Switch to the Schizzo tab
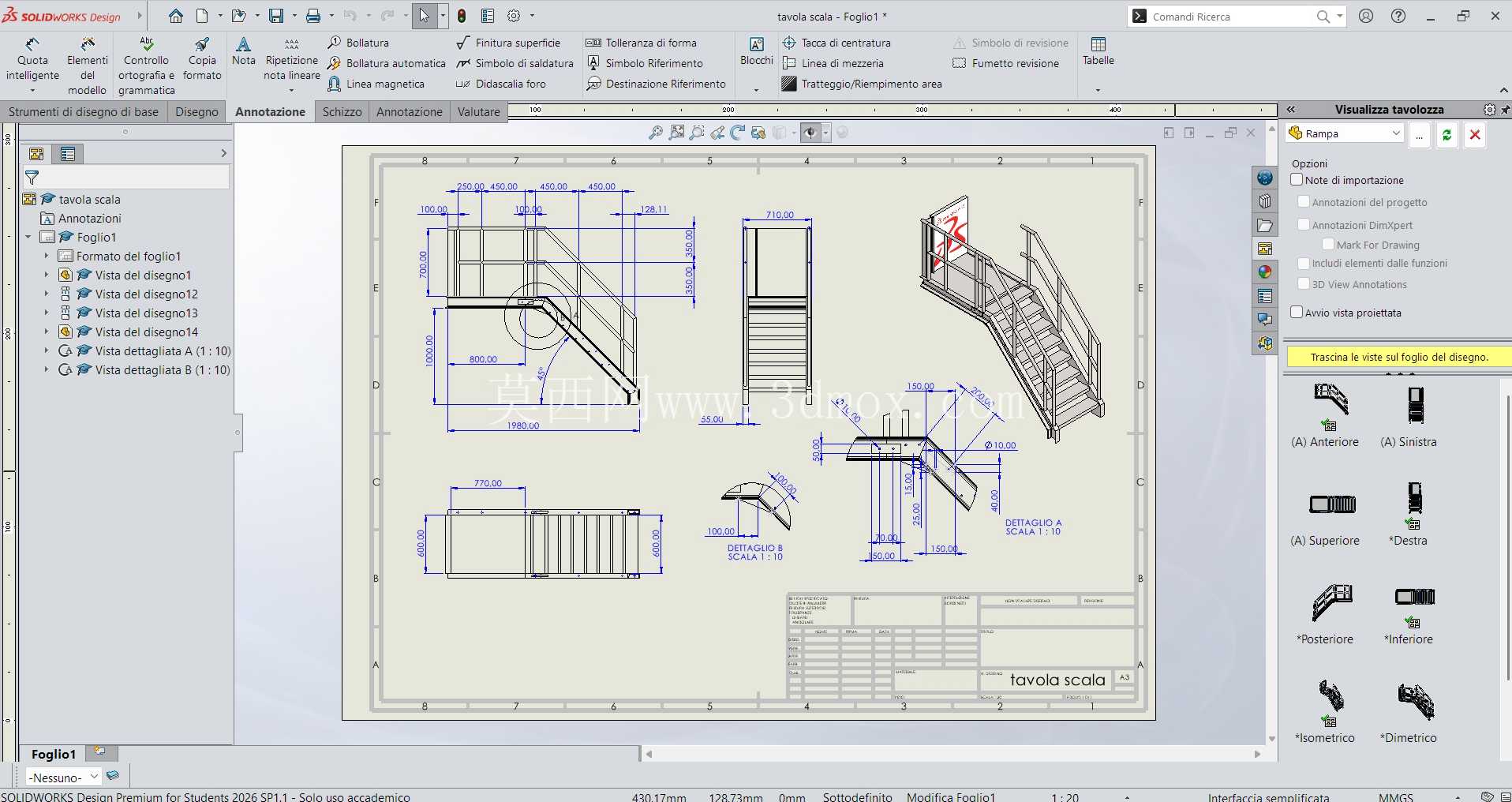The width and height of the screenshot is (1512, 802). 342,112
